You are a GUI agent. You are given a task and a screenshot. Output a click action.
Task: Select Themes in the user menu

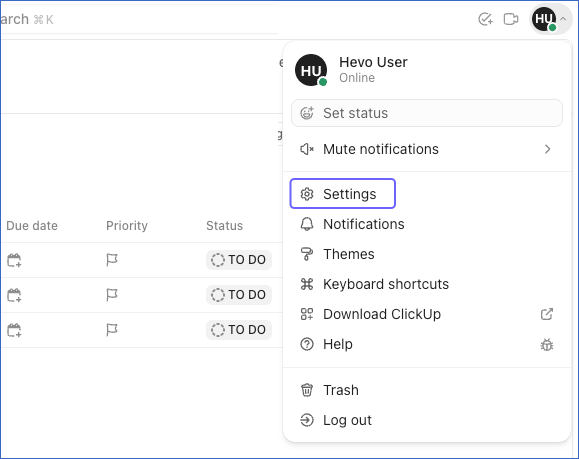(x=427, y=254)
